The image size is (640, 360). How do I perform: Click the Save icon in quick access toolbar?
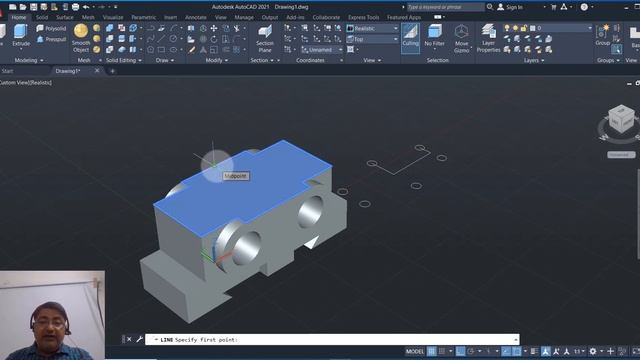pos(33,7)
